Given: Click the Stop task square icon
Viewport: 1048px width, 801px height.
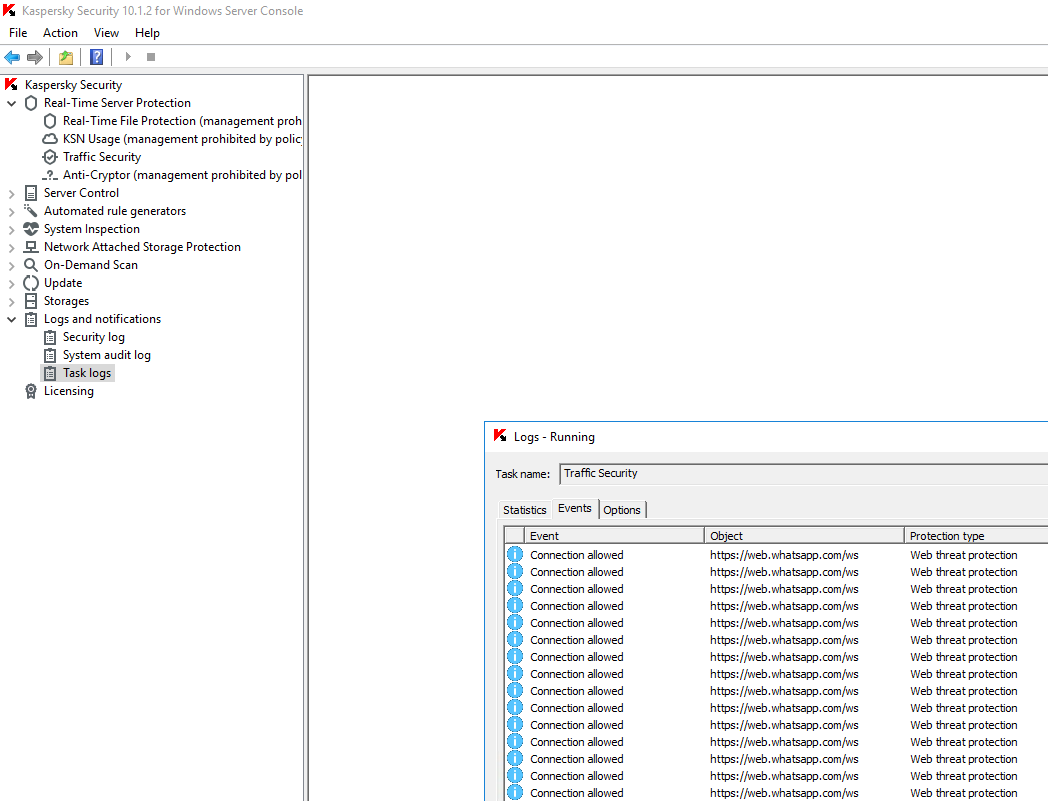Looking at the screenshot, I should coord(151,58).
